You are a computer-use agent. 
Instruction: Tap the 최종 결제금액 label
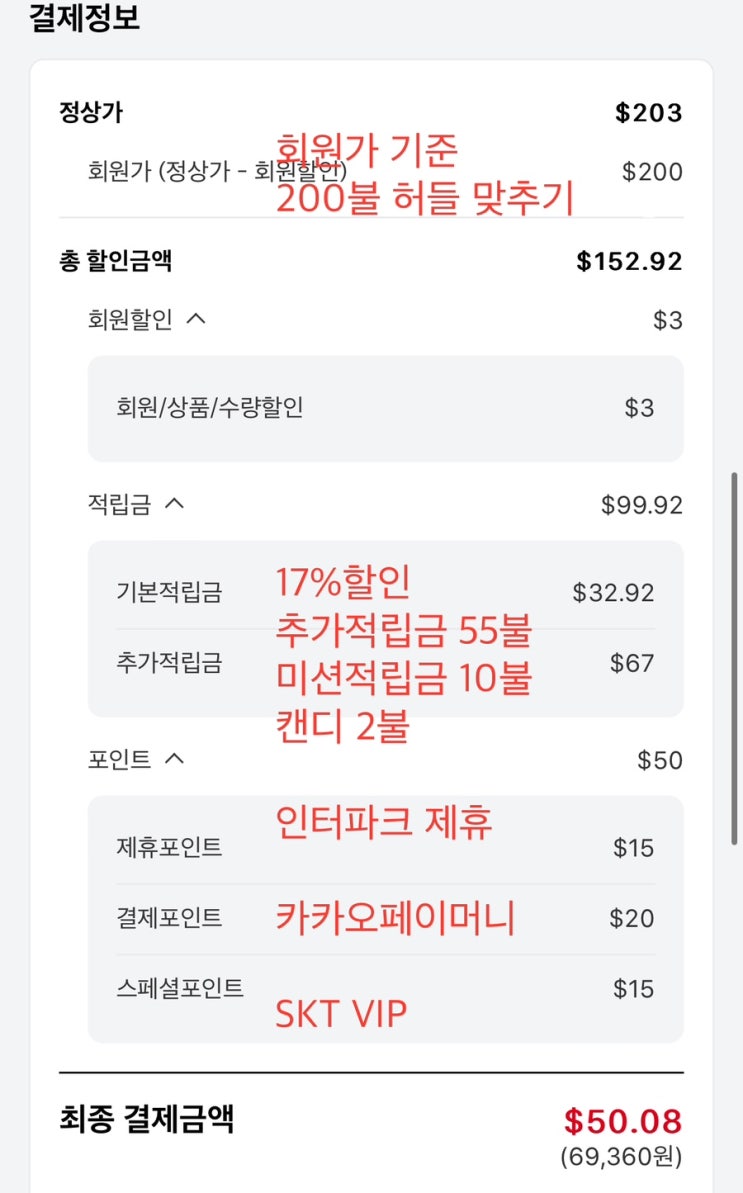coord(147,1119)
